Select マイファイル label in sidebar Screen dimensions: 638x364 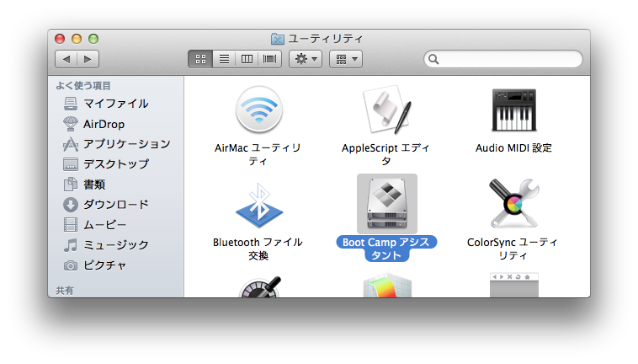116,104
